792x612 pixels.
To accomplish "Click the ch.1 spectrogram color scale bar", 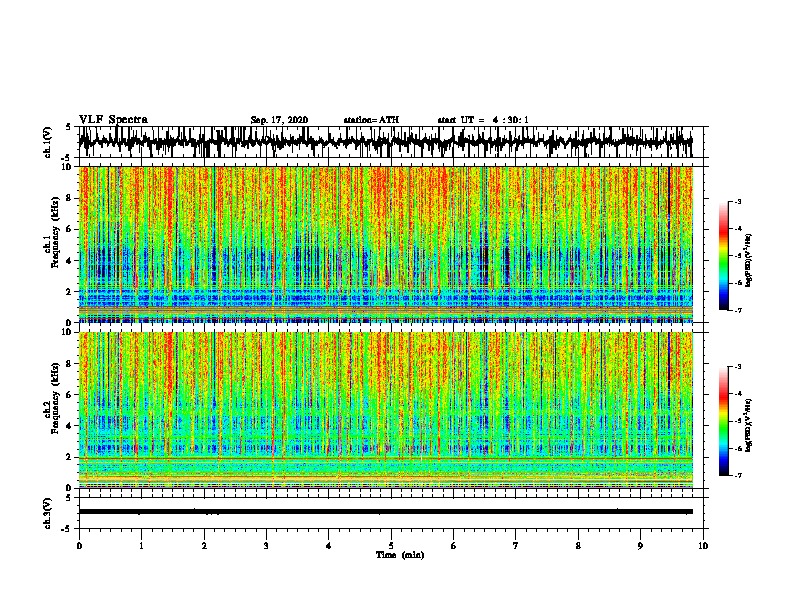I will point(723,256).
